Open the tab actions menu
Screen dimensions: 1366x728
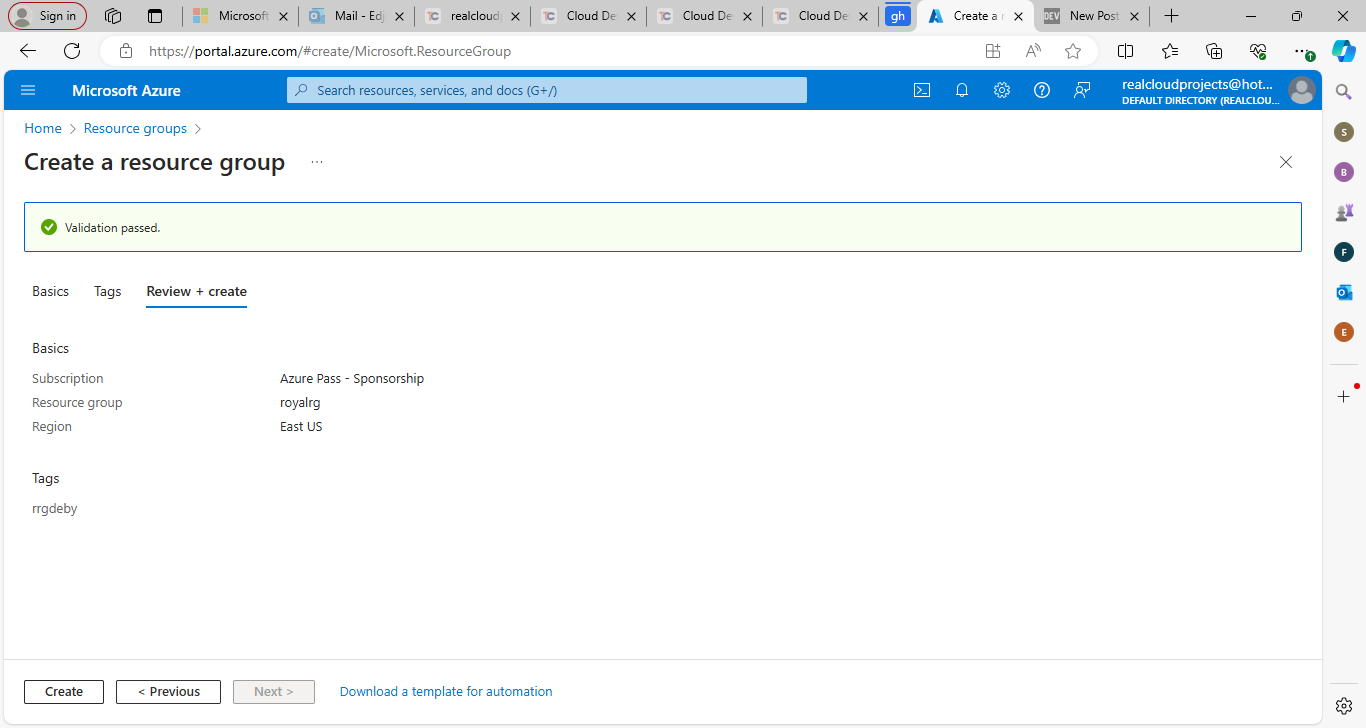[x=154, y=16]
